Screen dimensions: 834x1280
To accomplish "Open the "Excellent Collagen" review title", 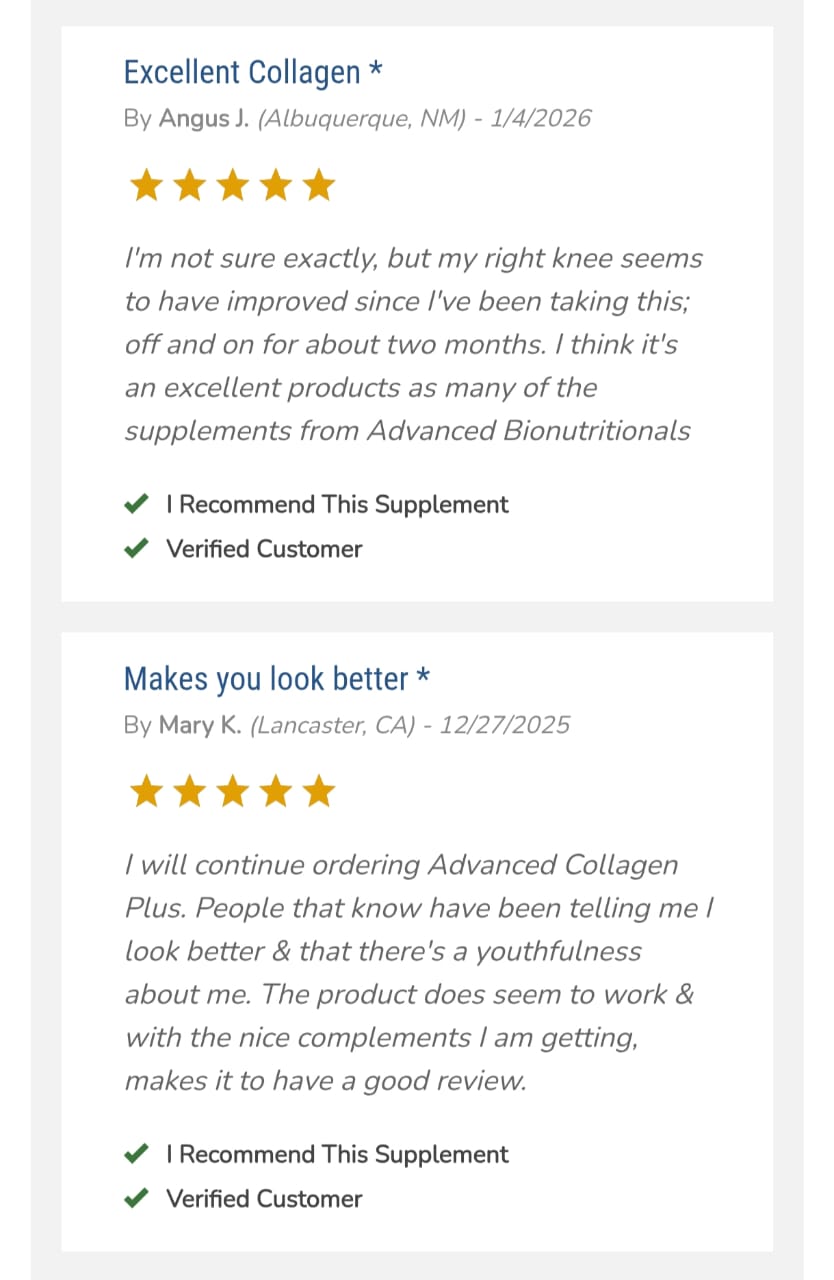I will tap(242, 73).
